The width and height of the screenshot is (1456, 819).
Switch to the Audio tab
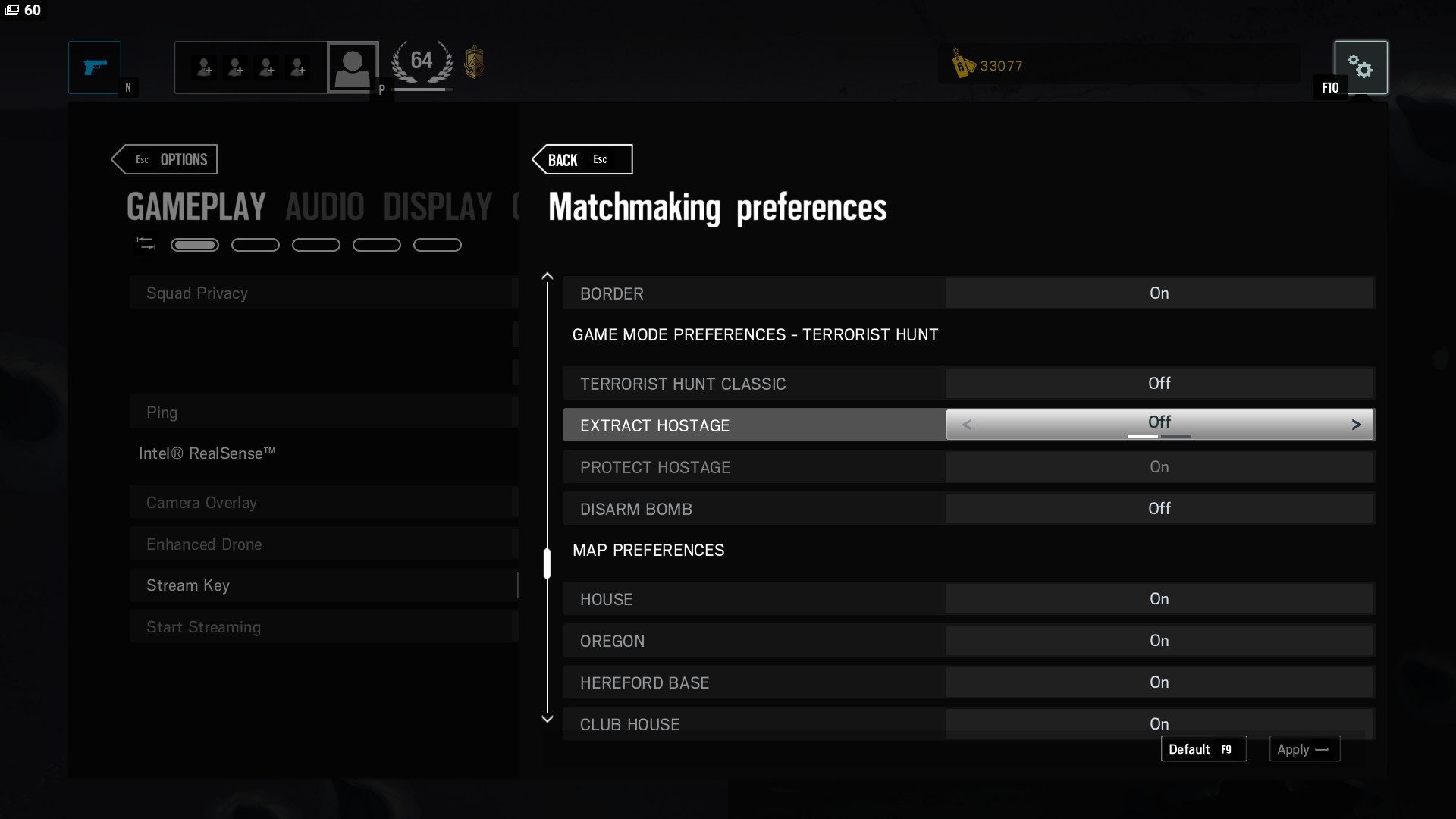pyautogui.click(x=325, y=207)
